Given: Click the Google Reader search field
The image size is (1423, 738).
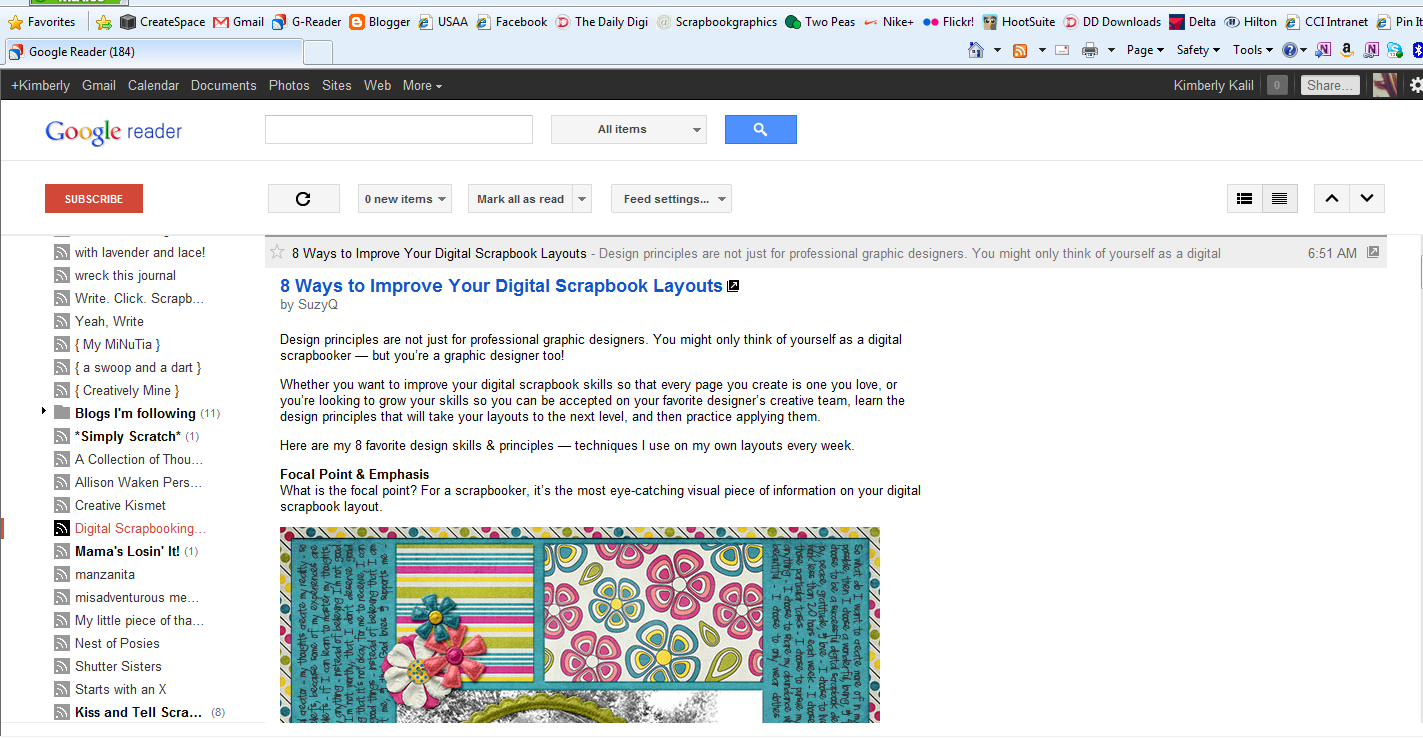Looking at the screenshot, I should point(399,129).
